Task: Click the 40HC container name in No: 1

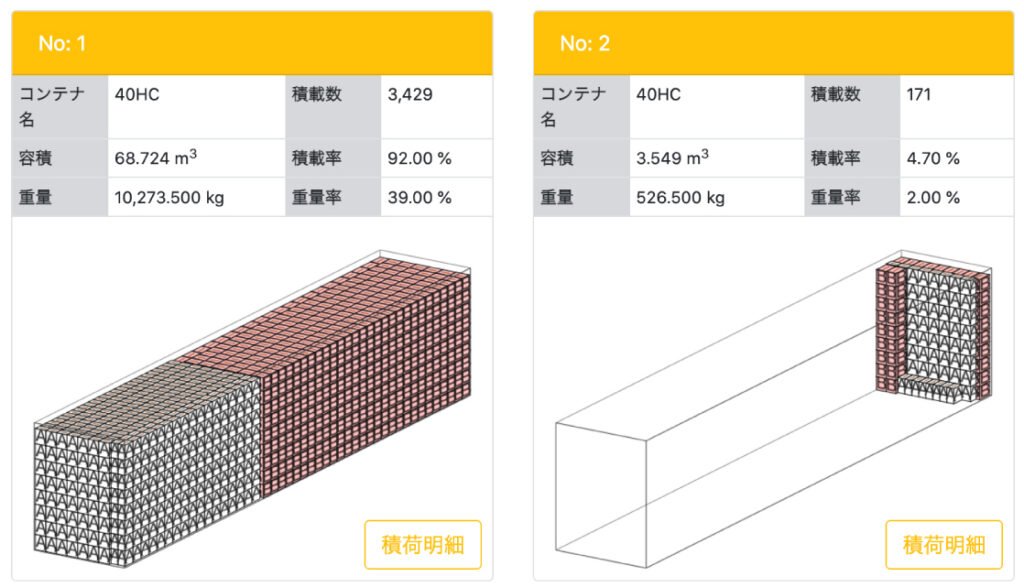Action: tap(138, 95)
